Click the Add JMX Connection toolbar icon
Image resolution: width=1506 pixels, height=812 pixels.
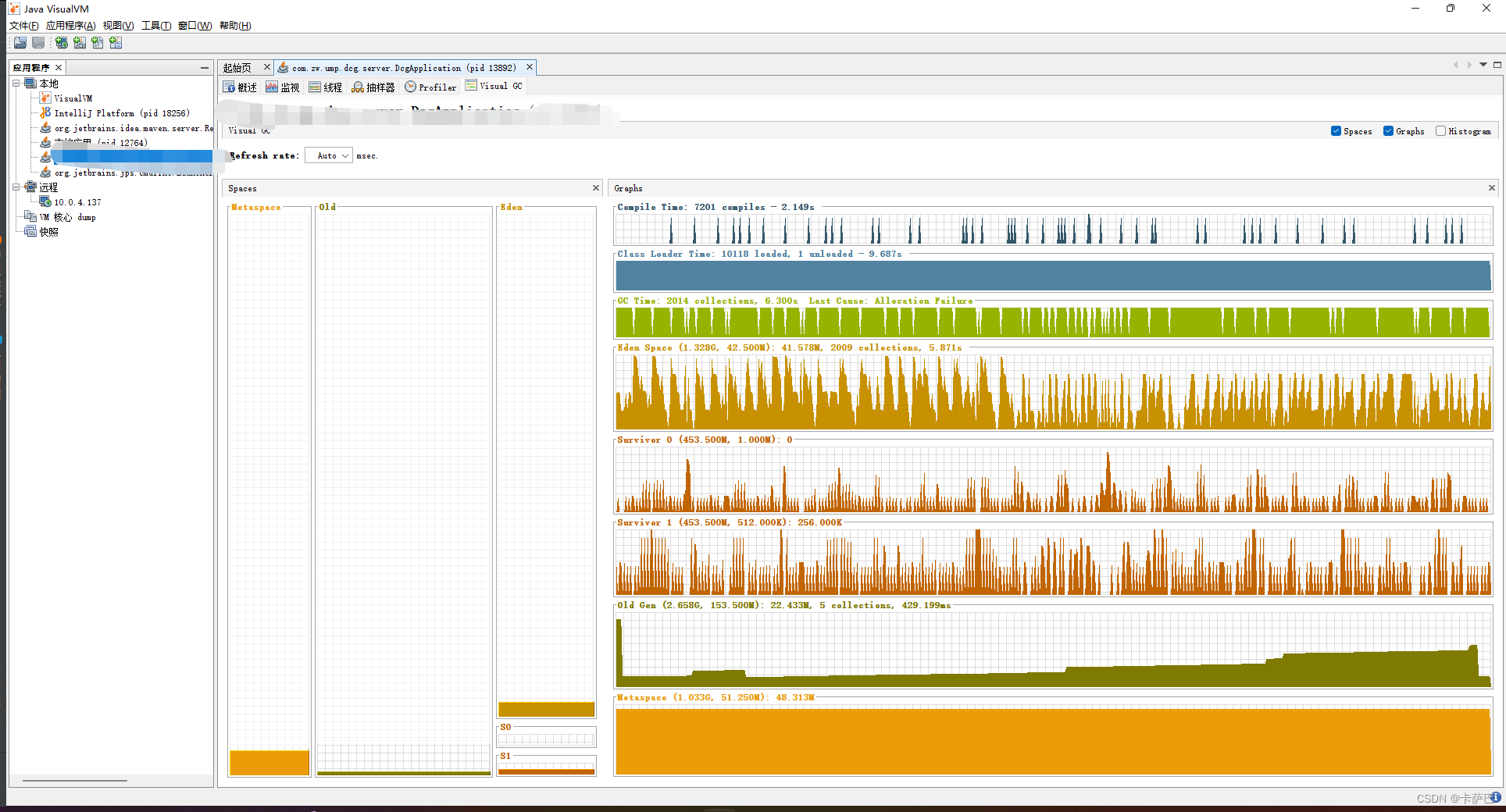[80, 43]
